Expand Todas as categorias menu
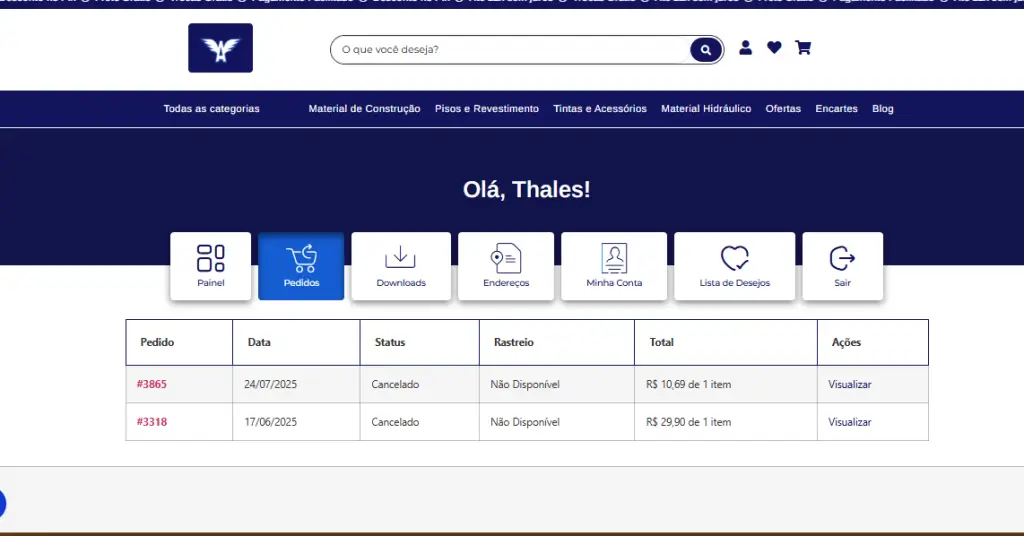The width and height of the screenshot is (1024, 536). coord(211,109)
